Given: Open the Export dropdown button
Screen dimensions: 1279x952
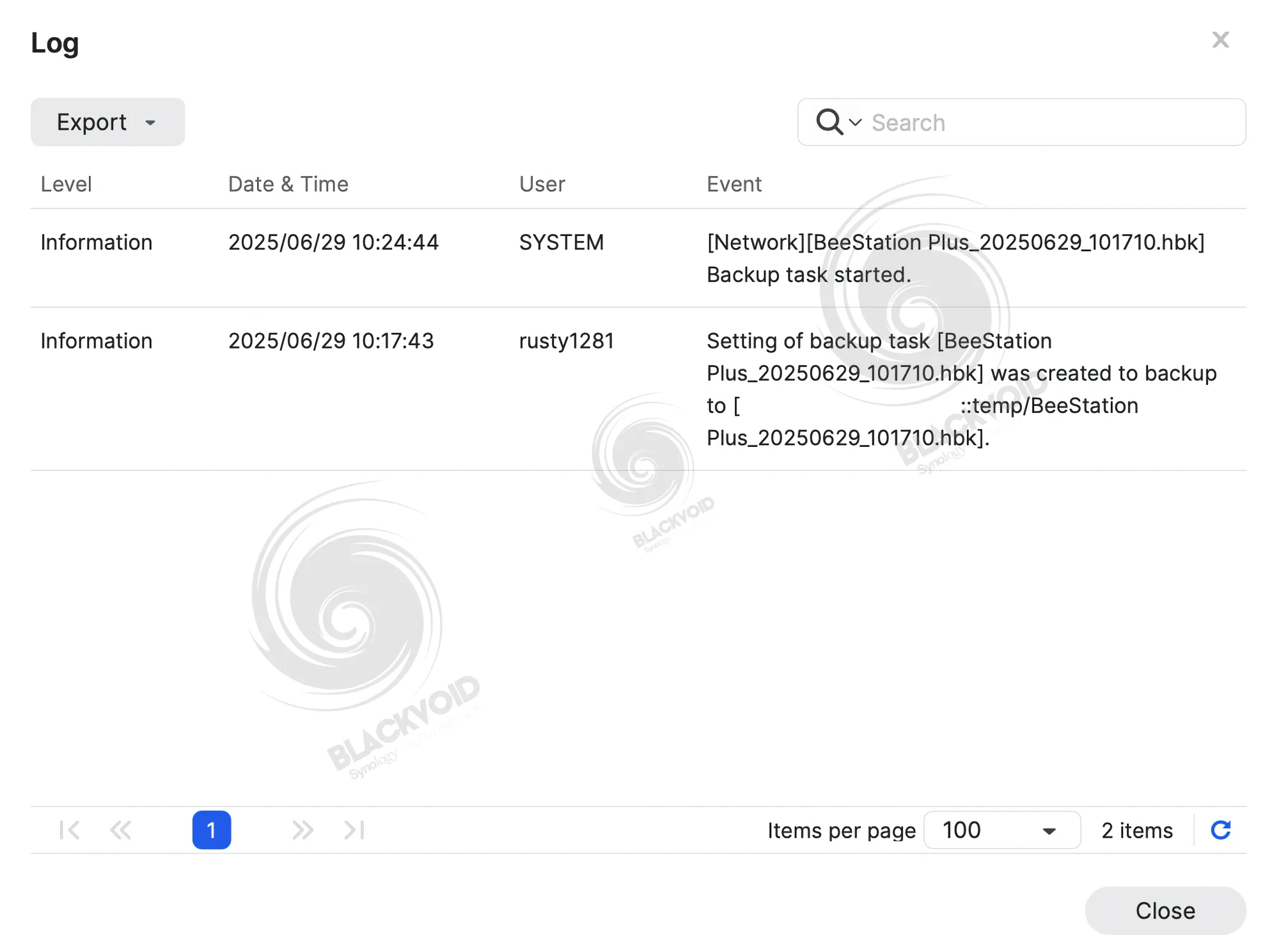Looking at the screenshot, I should click(x=107, y=122).
